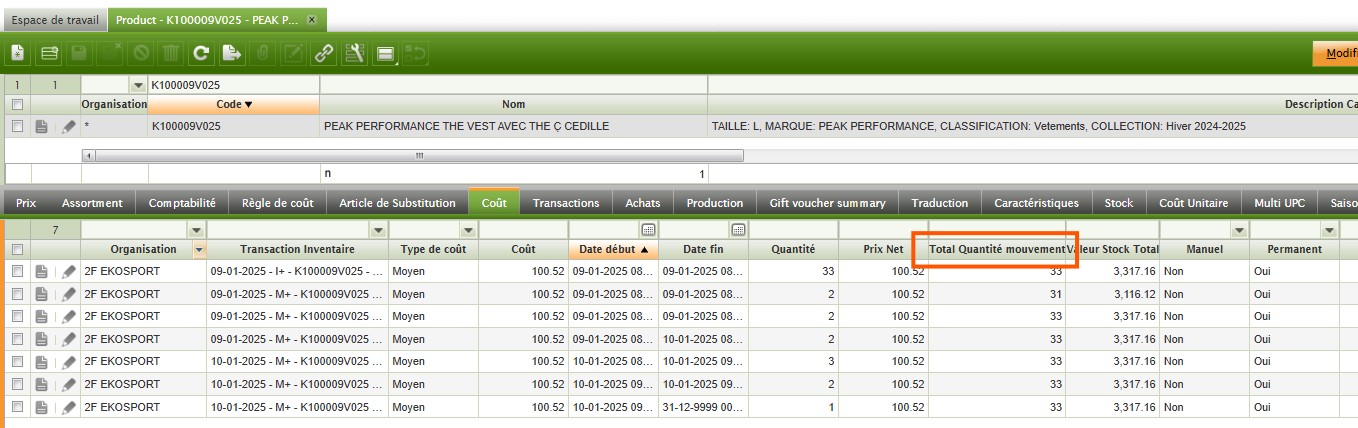Open Date début filter calendar picker
Screen dimensions: 1358x428
tap(648, 230)
